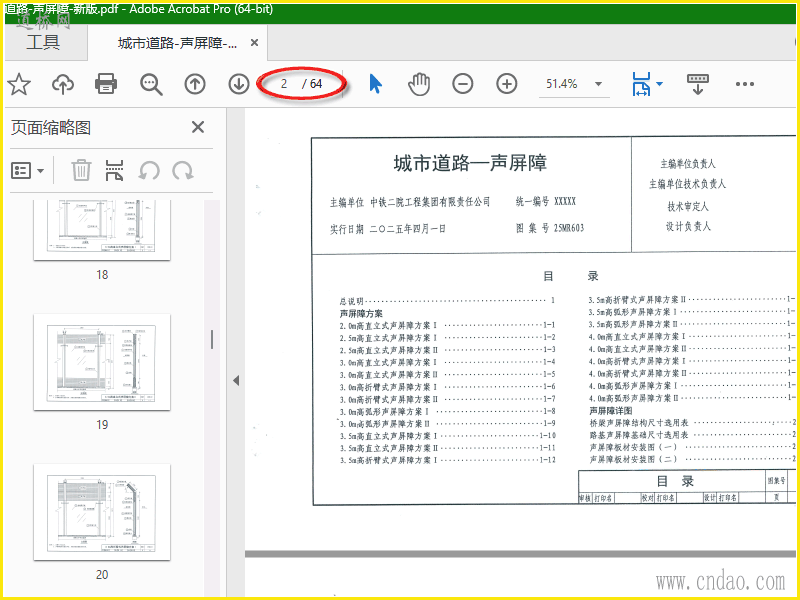
Task: Click the thumbnail panel scrollbar
Action: point(212,339)
